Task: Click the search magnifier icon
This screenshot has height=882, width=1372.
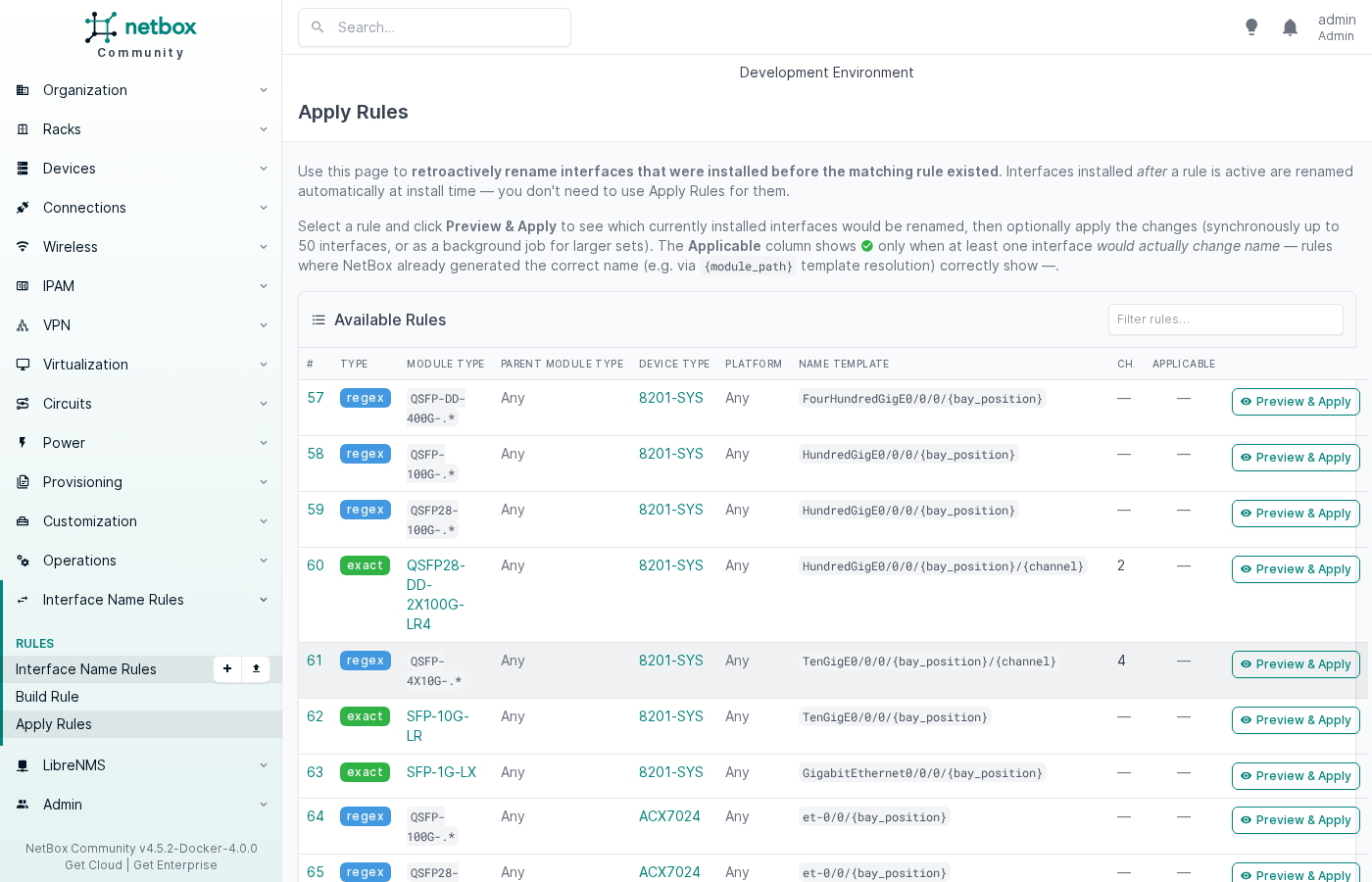Action: [318, 27]
